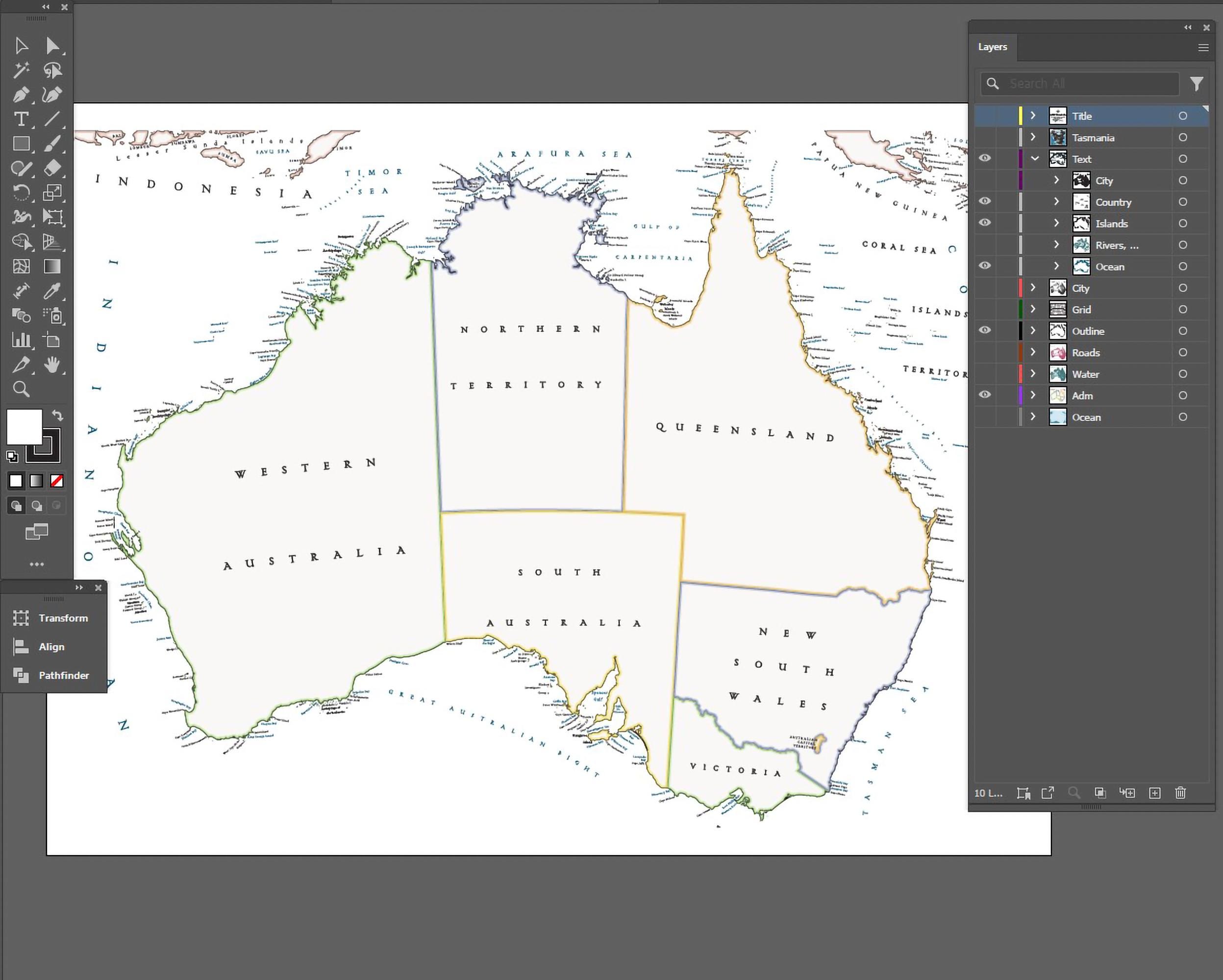1223x980 pixels.
Task: Select the Pen tool
Action: pyautogui.click(x=22, y=95)
